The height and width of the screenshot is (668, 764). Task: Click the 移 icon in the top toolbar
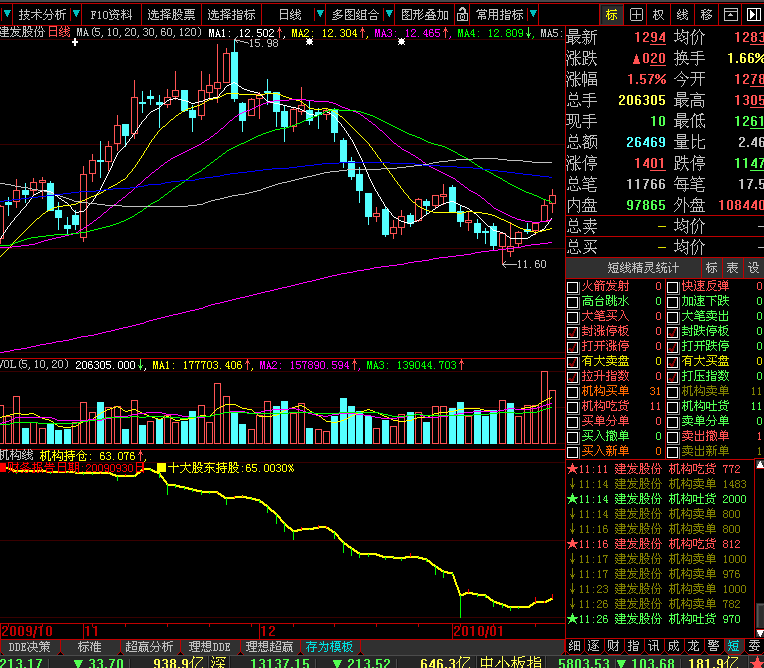pyautogui.click(x=707, y=15)
